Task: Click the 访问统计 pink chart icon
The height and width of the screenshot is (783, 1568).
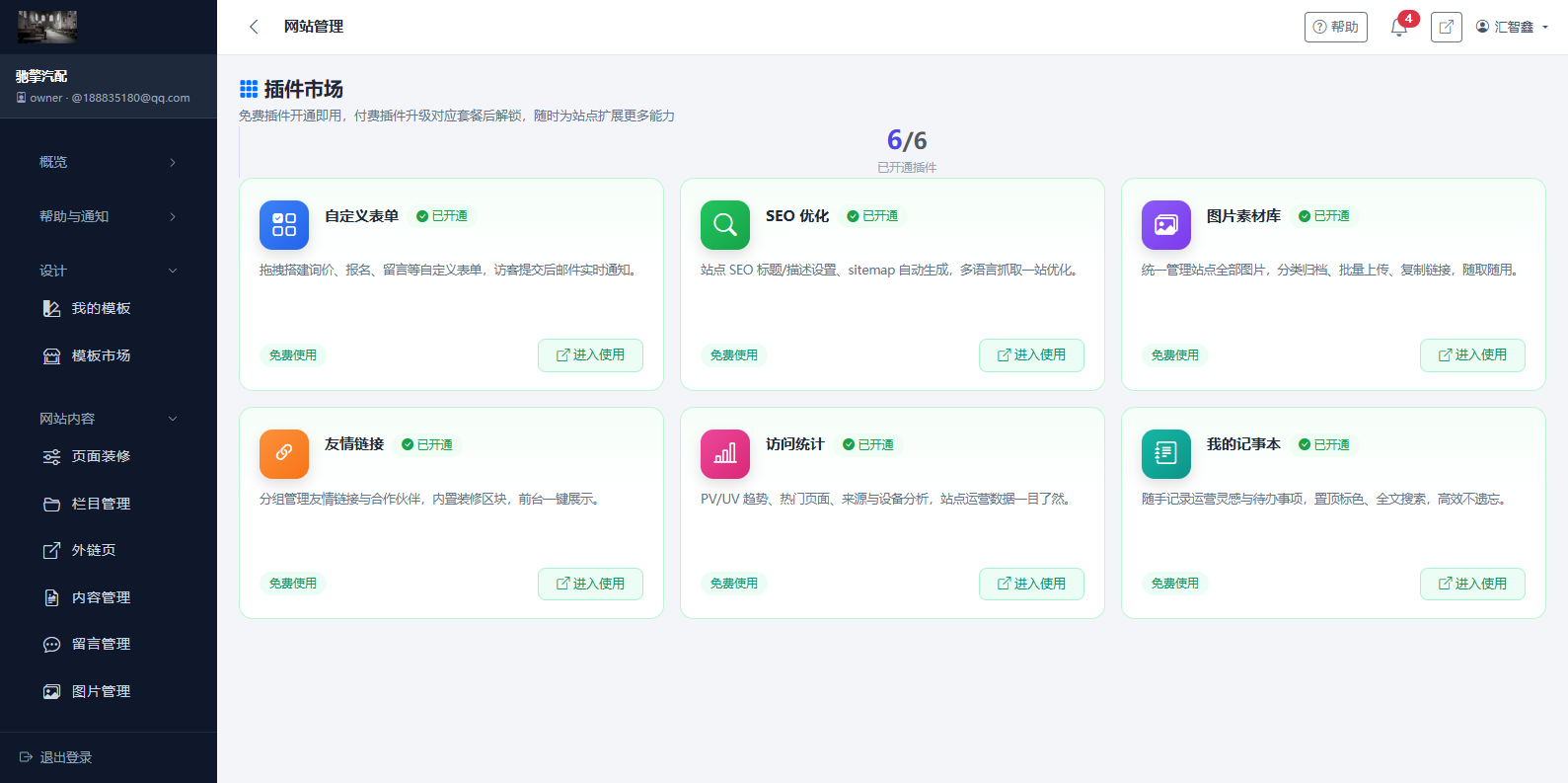Action: (x=725, y=453)
